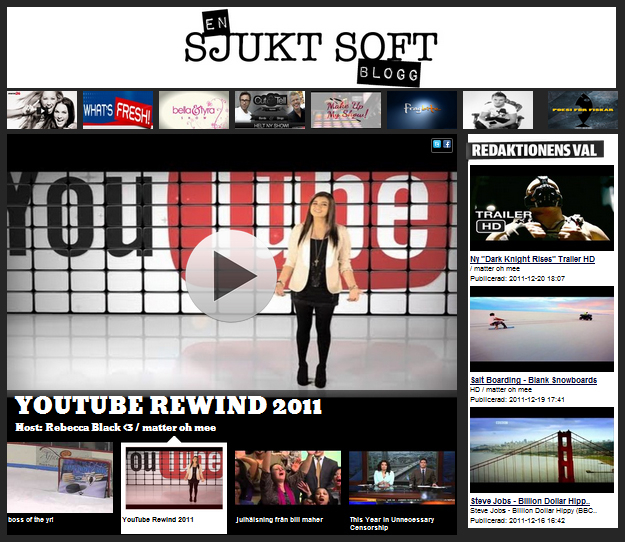Open the Golden Gate bridge Steve Jobs thumbnail

click(542, 450)
